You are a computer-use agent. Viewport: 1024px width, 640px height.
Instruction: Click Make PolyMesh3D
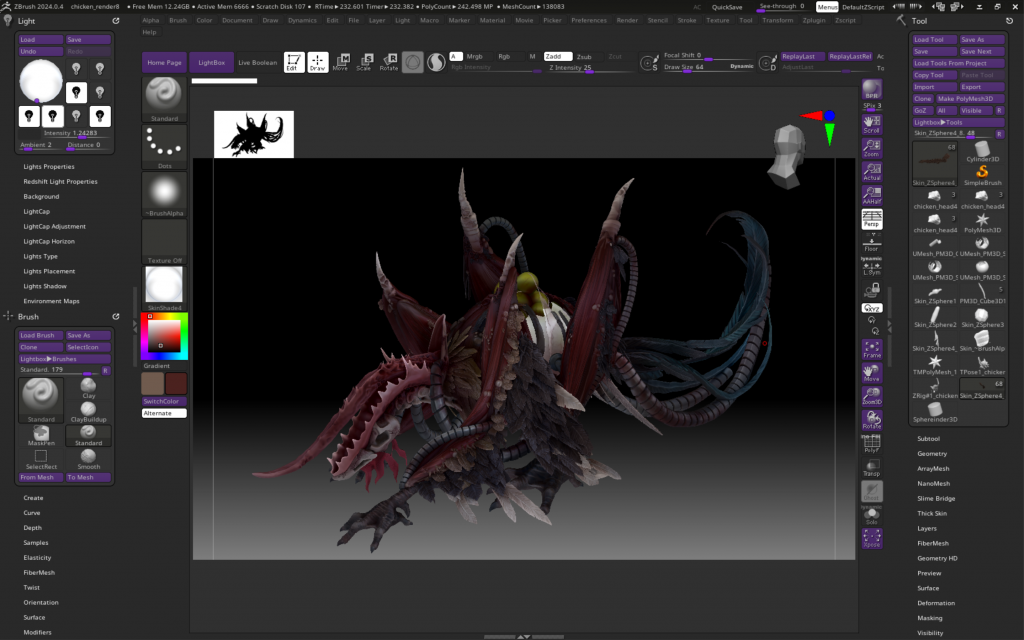[969, 99]
